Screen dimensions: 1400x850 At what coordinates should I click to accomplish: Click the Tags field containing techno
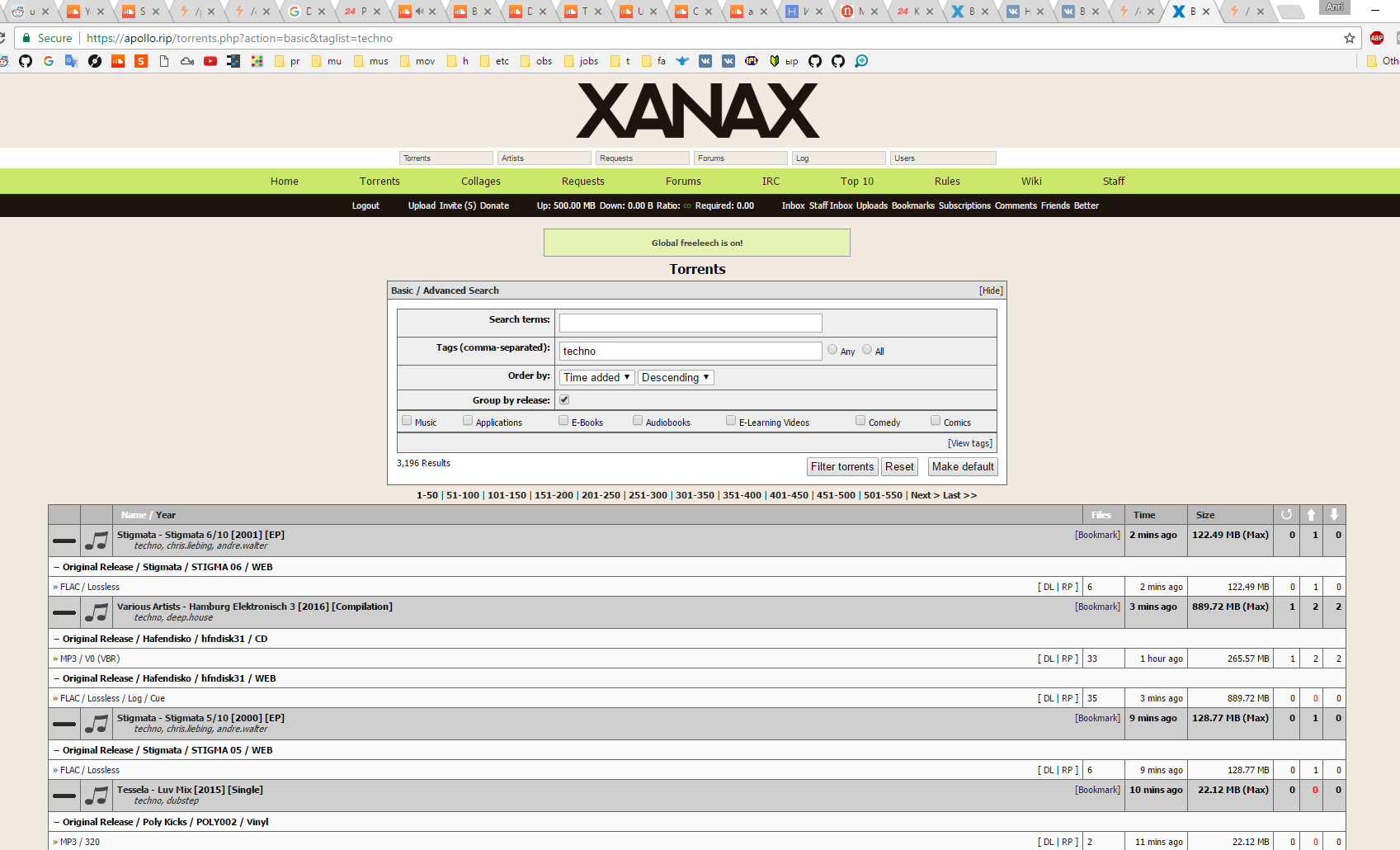(x=691, y=351)
